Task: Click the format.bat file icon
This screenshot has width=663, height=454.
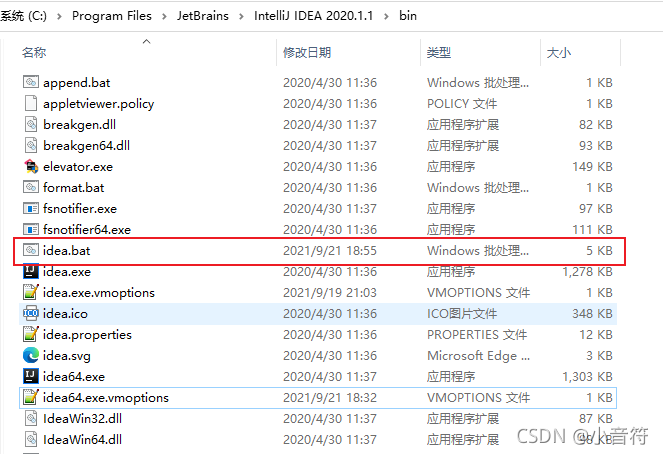Action: pos(30,187)
